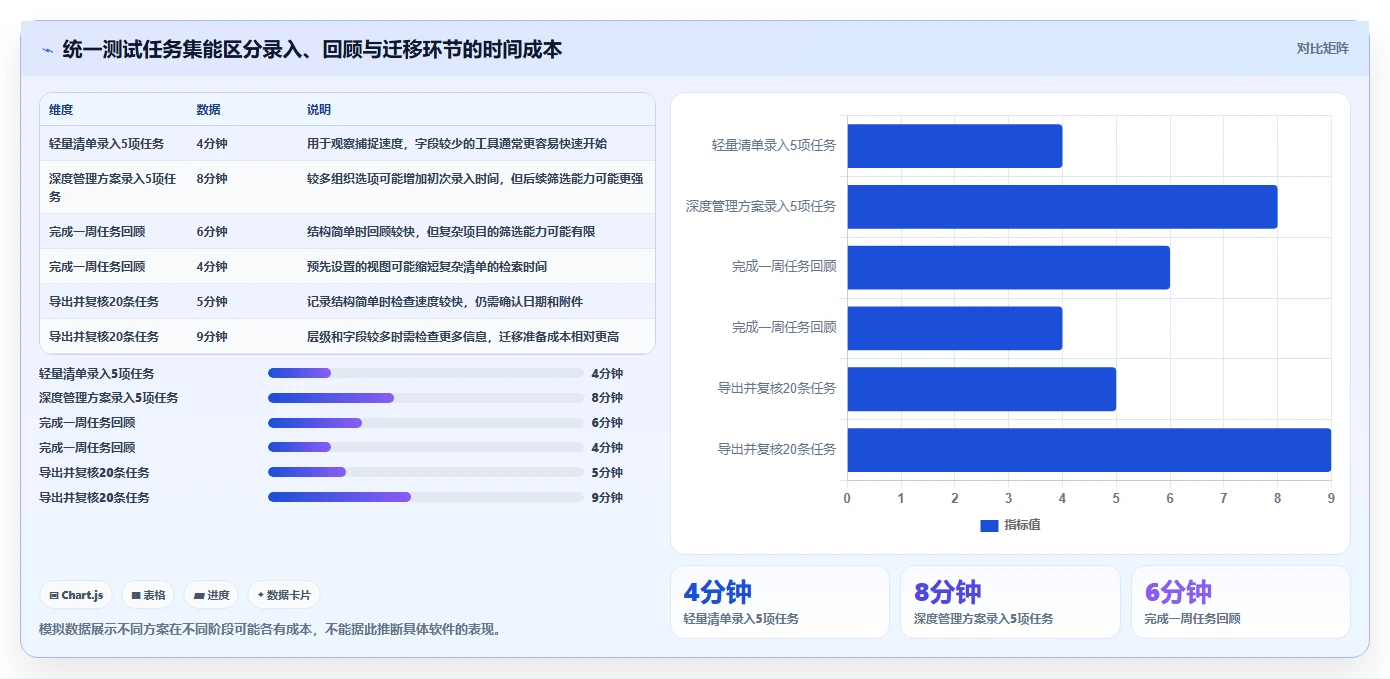Click description starting 用于观察捕捉速度

pyautogui.click(x=457, y=144)
